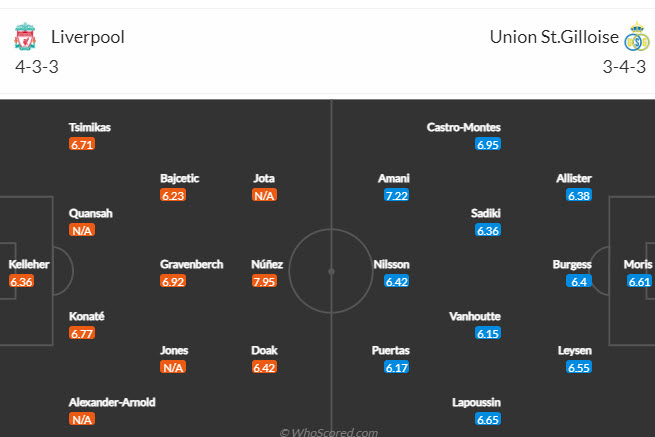This screenshot has height=437, width=655.
Task: Open the Union St.Gilloise team link
Action: tap(553, 37)
